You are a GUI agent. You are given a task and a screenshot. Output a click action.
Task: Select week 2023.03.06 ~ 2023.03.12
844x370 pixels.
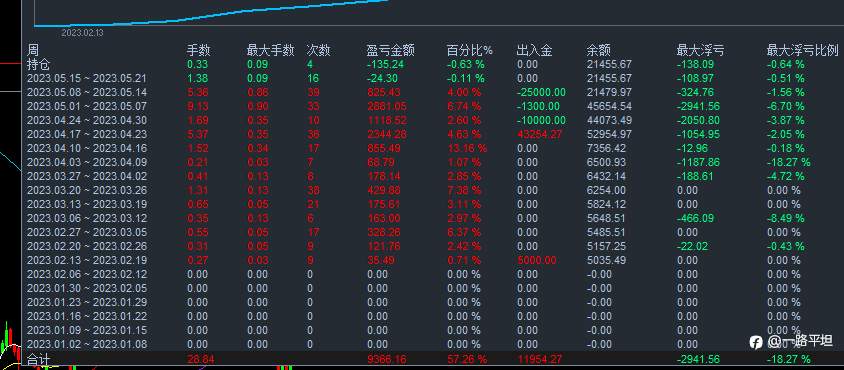pos(87,219)
